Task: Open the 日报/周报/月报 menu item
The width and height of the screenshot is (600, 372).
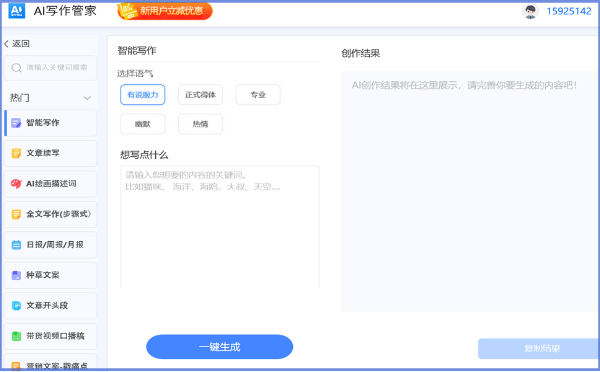Action: (51, 245)
